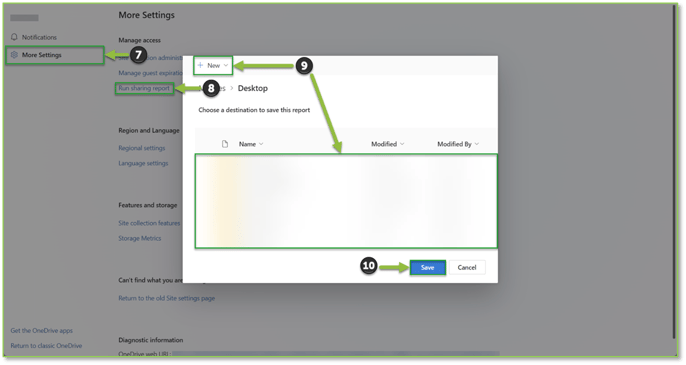Screen dimensions: 686x365
Task: Click the Run sharing report link
Action: [x=144, y=88]
